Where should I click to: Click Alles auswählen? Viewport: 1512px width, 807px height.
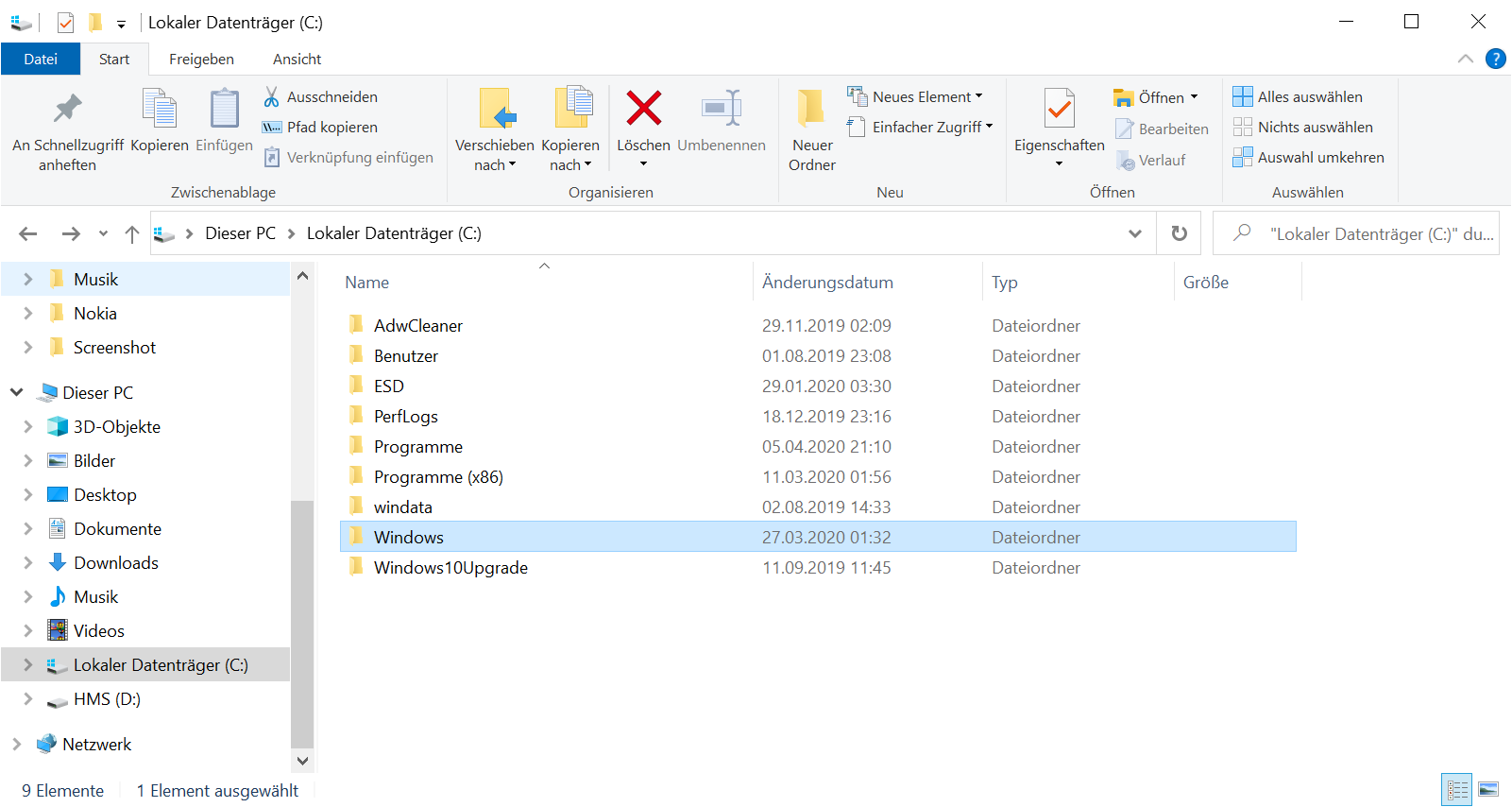coord(1298,96)
